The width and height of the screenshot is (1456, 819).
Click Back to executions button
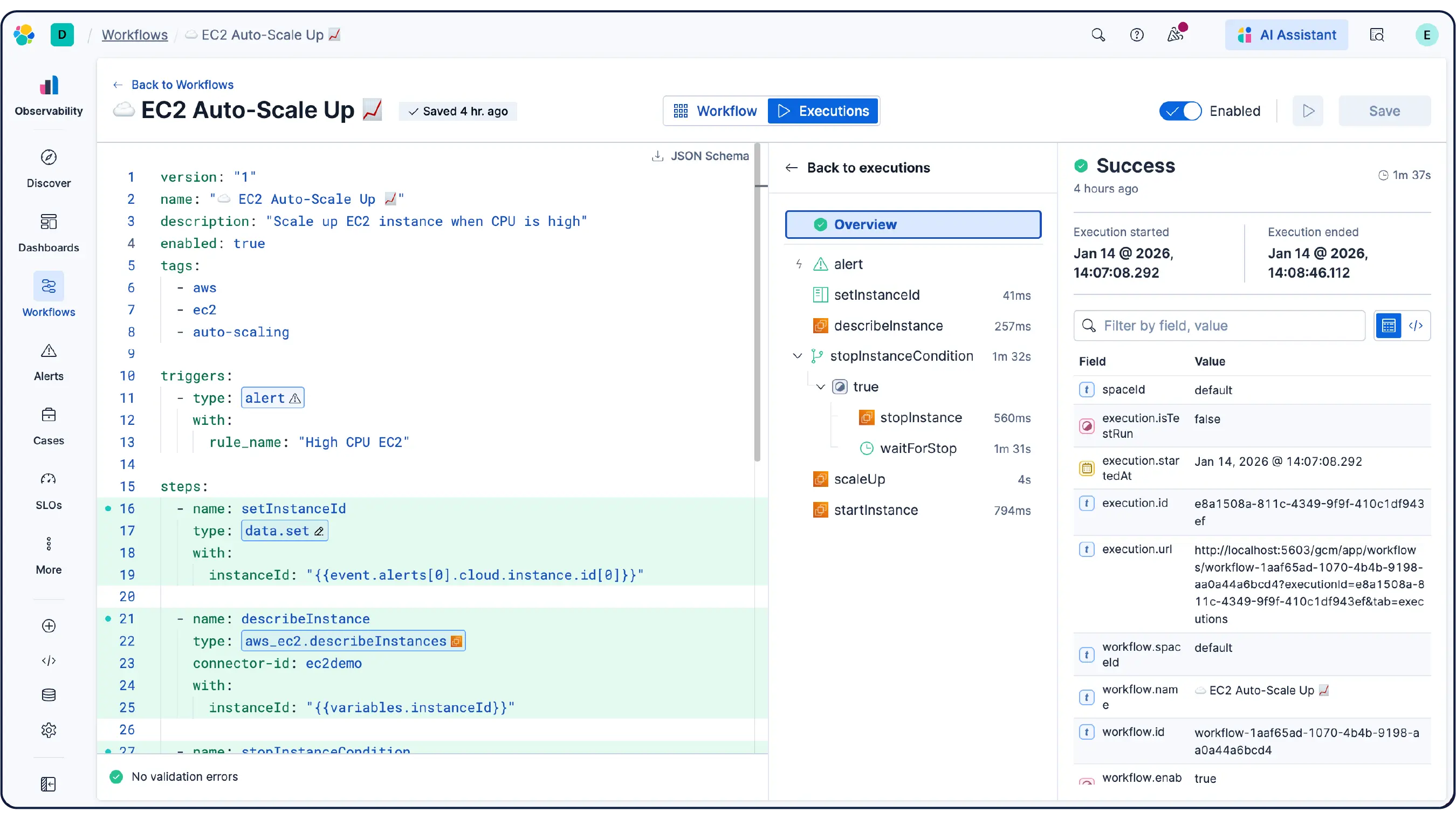(x=857, y=168)
